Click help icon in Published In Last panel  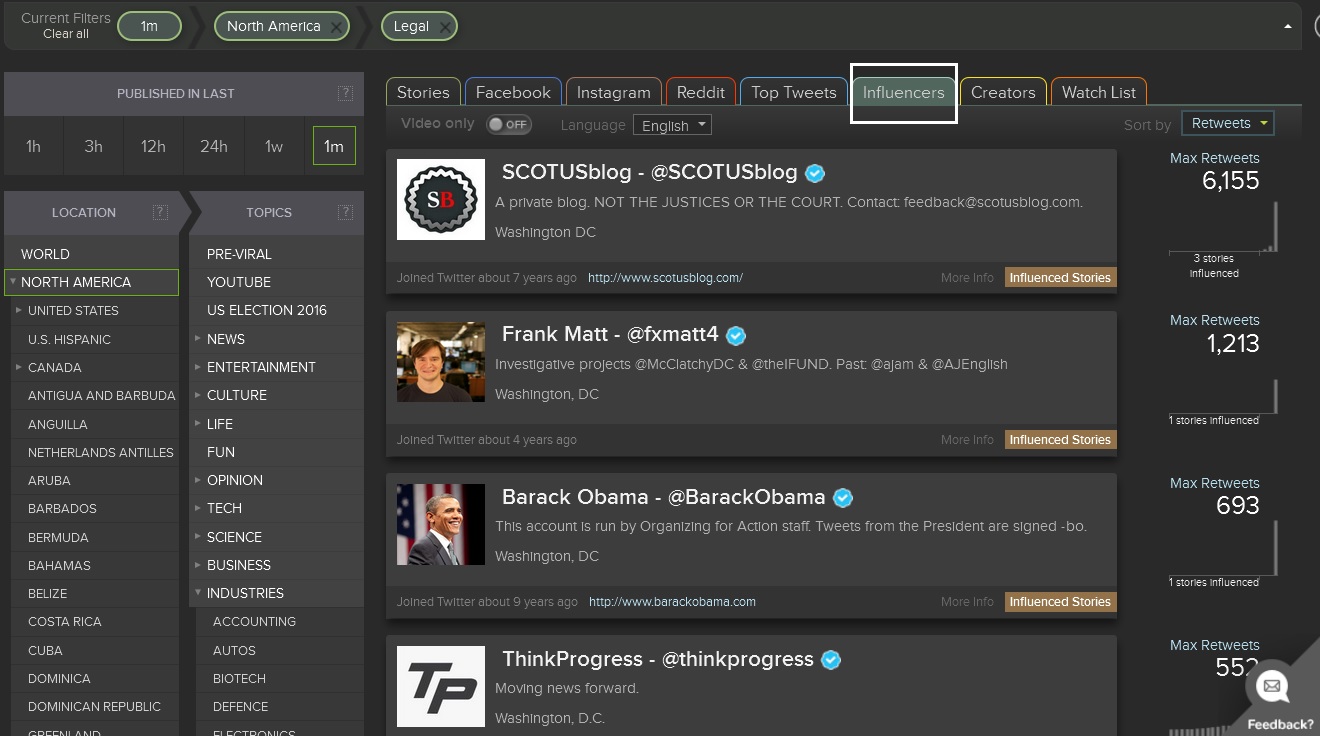345,93
